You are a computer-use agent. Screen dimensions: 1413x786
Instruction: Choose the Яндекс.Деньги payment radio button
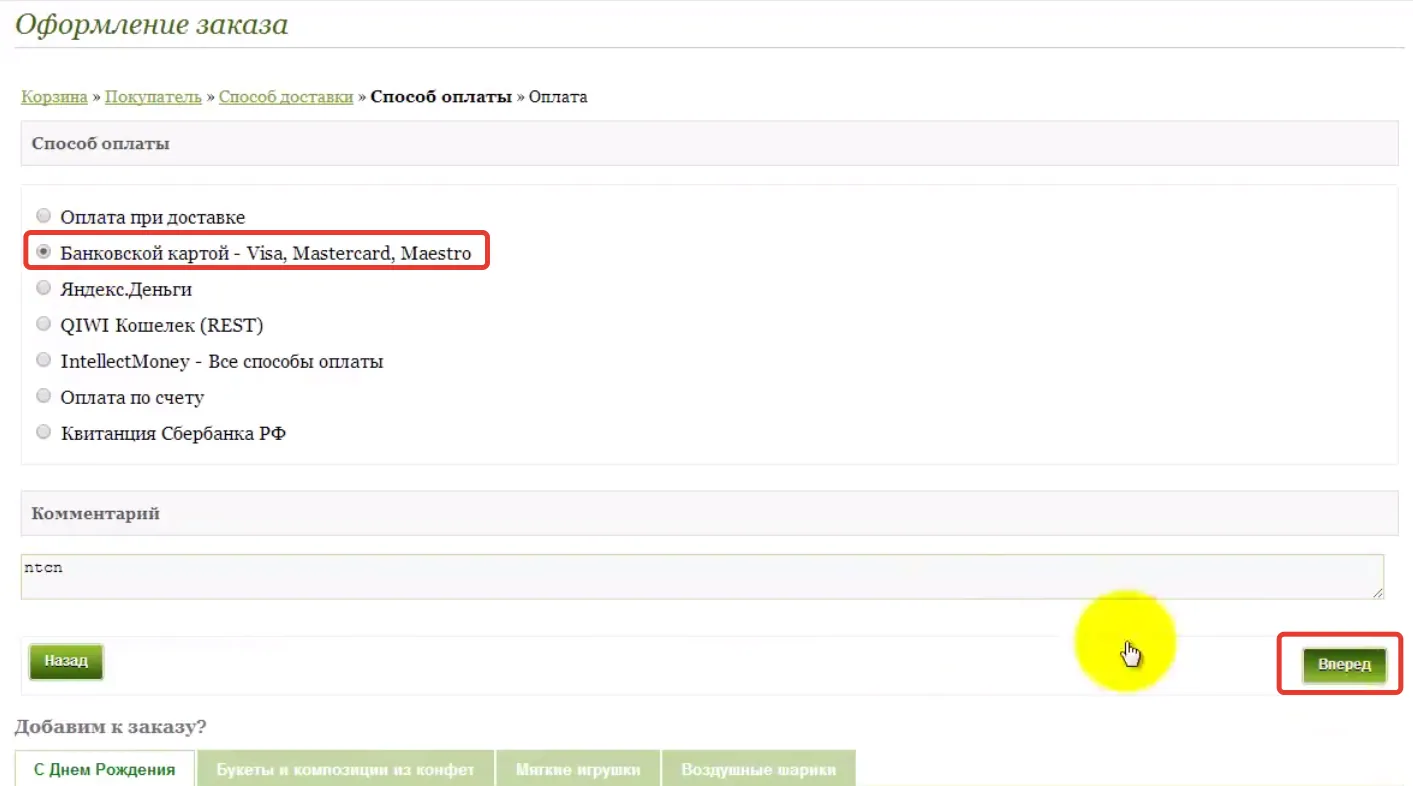[x=43, y=288]
